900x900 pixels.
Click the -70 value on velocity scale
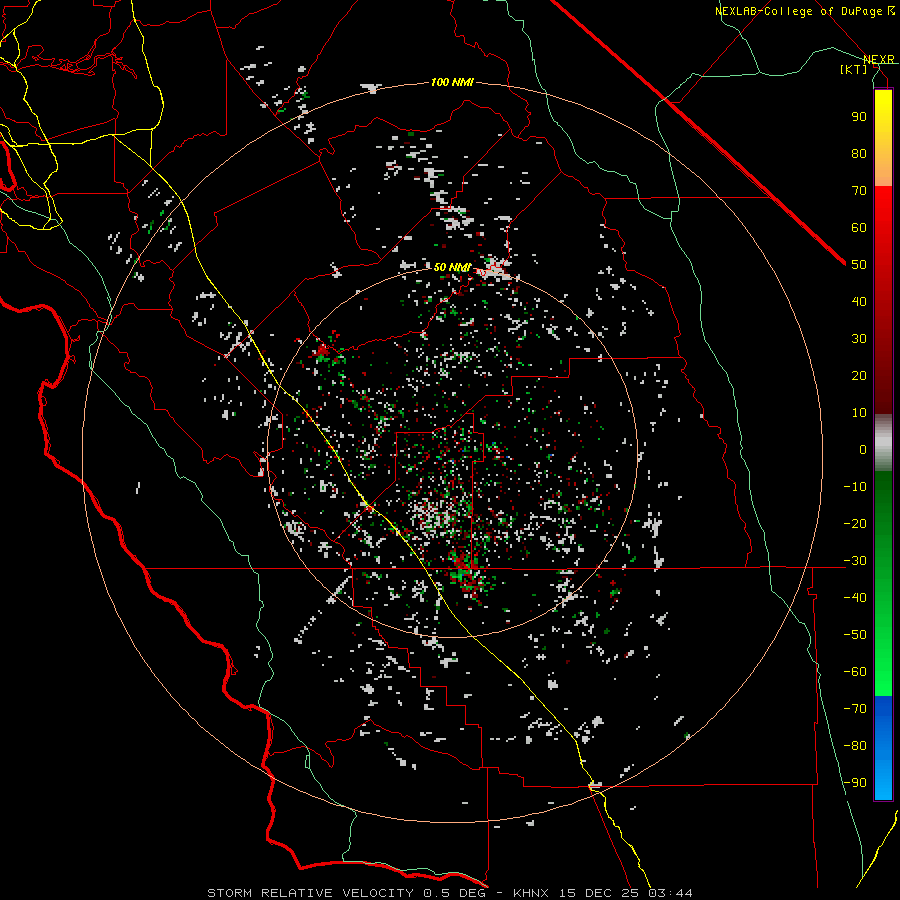[x=855, y=708]
